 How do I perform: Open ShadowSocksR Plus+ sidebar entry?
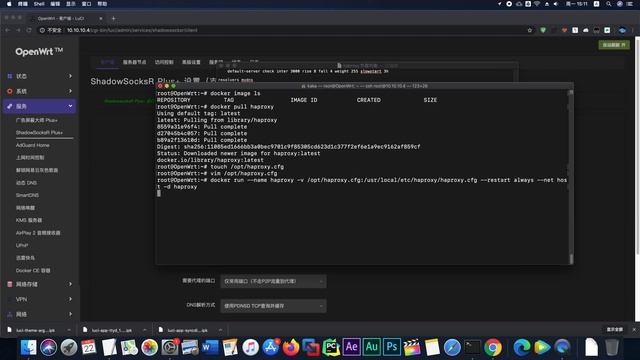39,133
